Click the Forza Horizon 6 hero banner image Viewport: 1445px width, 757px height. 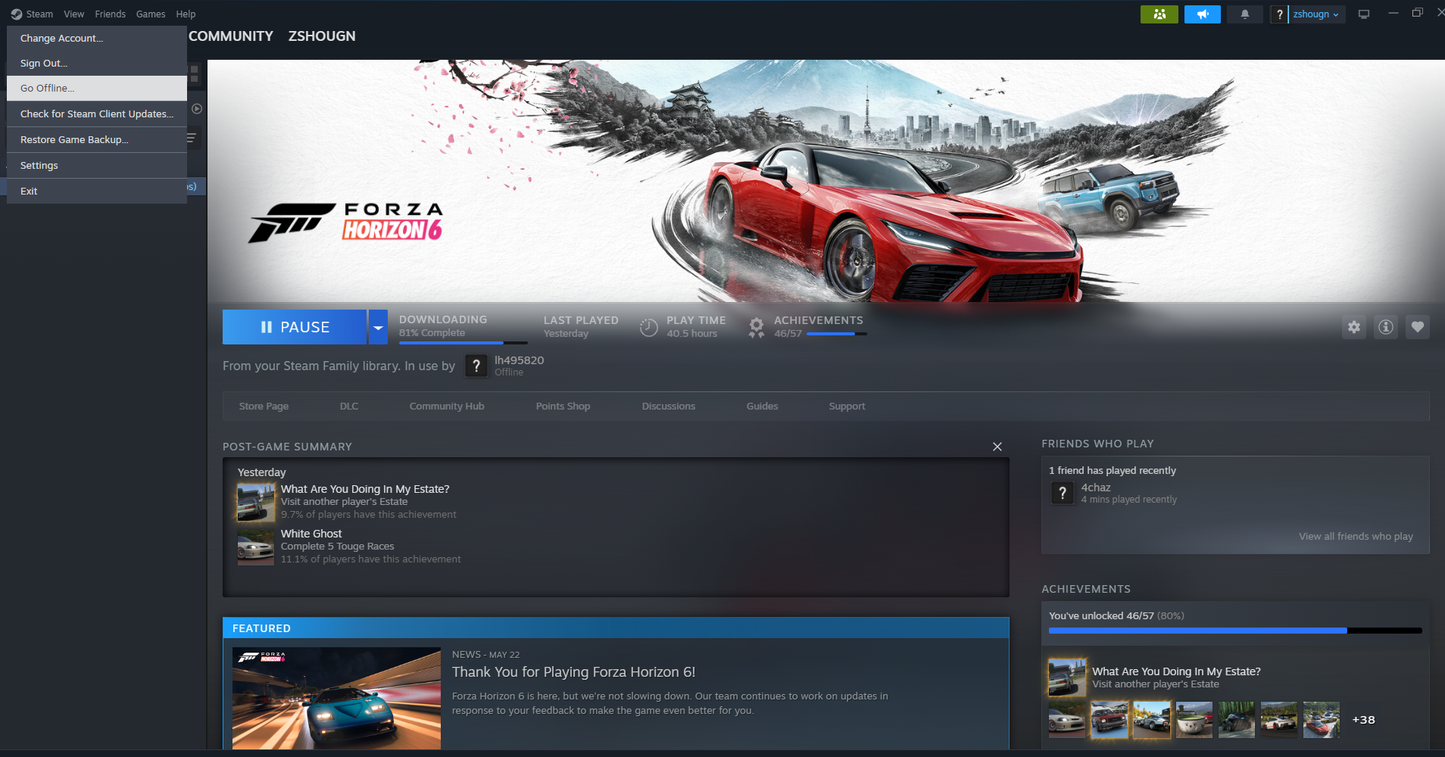(x=826, y=181)
